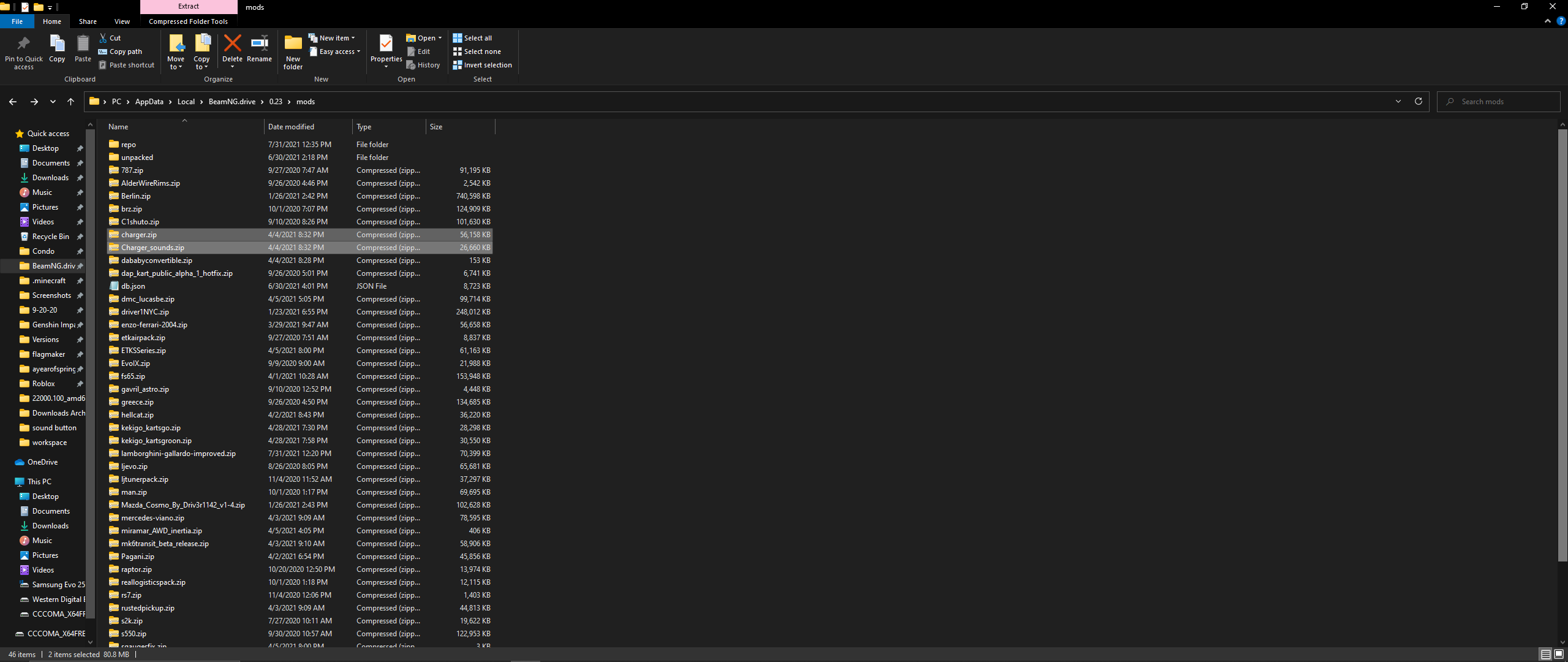
Task: Click the Properties icon in the ribbon
Action: (x=386, y=44)
